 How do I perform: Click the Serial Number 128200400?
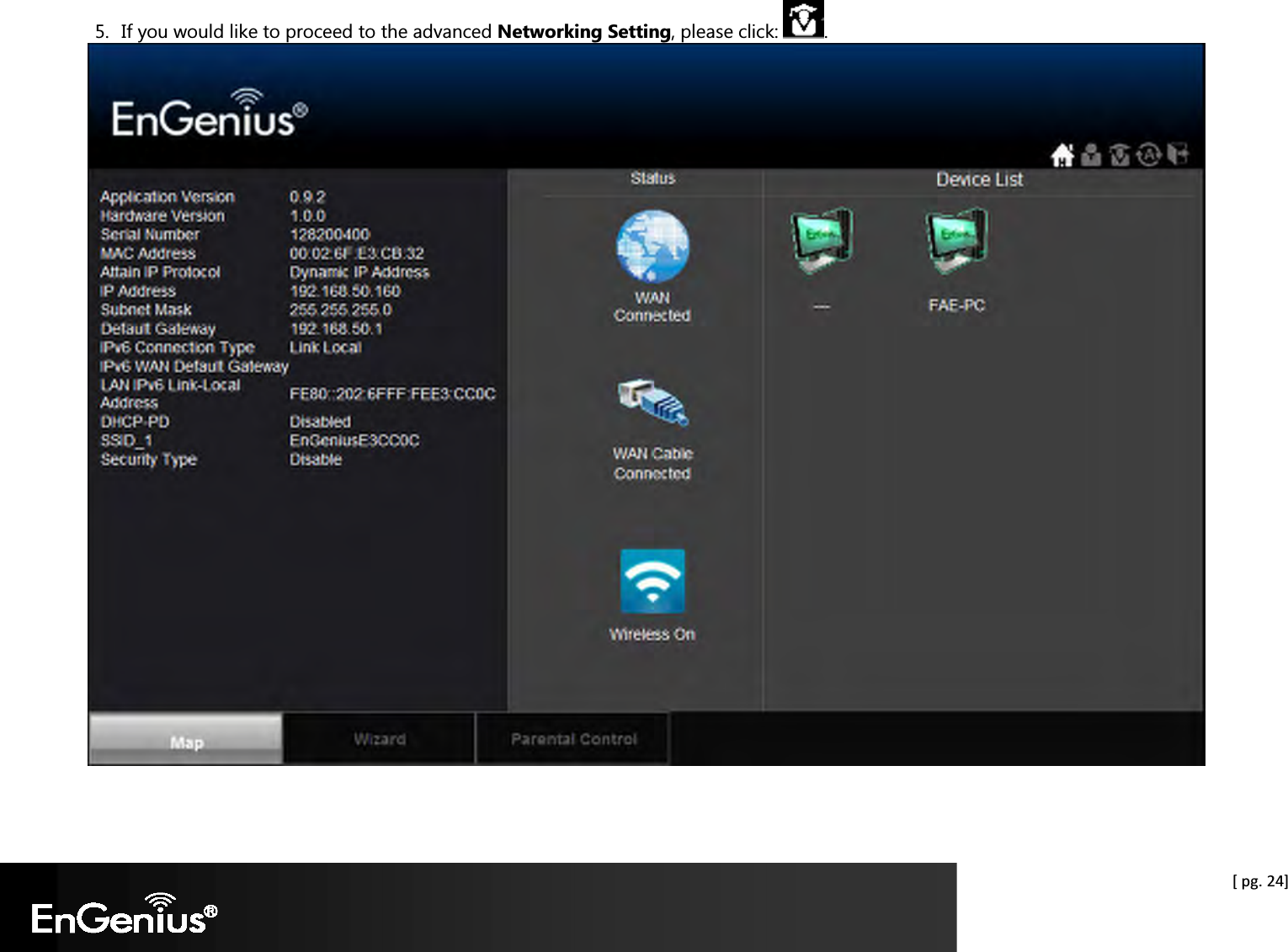click(329, 235)
